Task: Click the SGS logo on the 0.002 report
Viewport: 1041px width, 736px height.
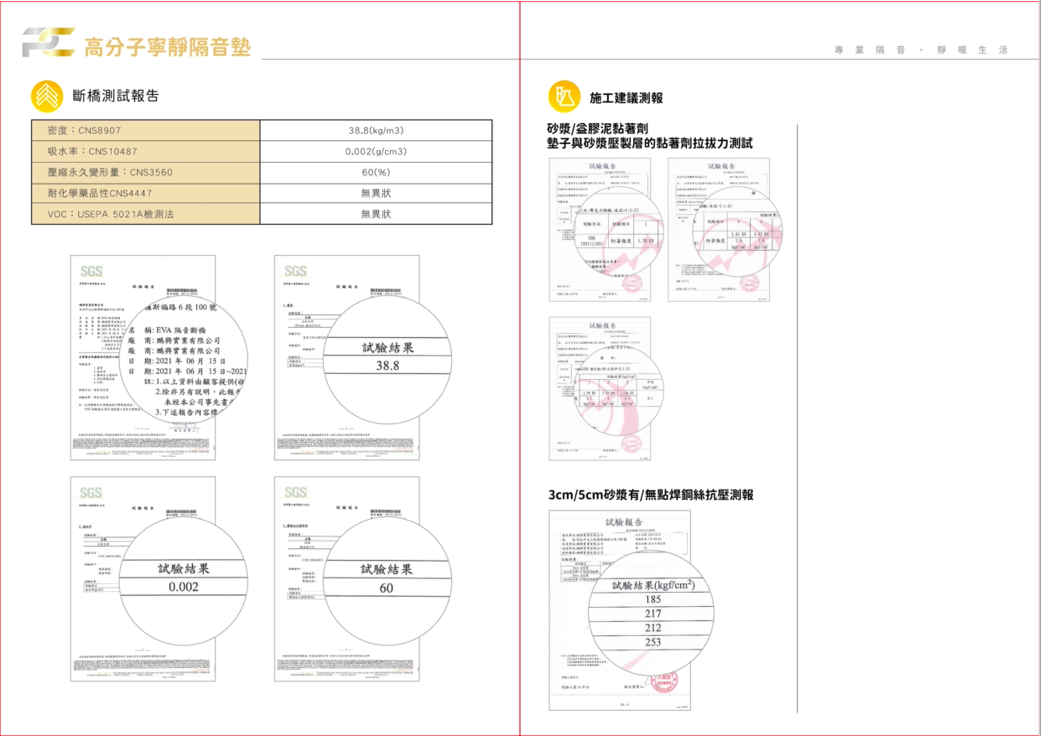Action: (92, 492)
